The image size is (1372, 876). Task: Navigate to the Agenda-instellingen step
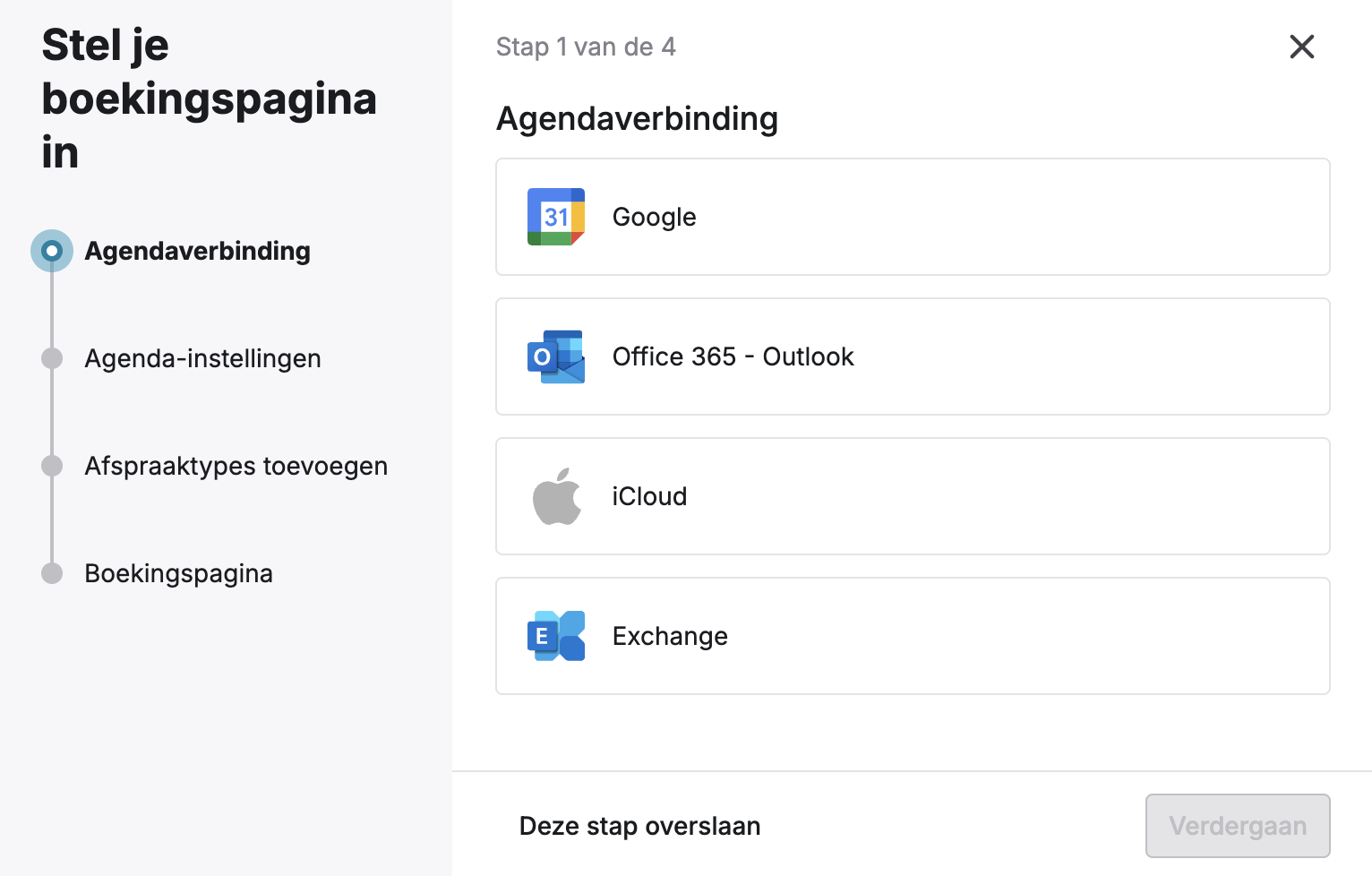pos(202,358)
